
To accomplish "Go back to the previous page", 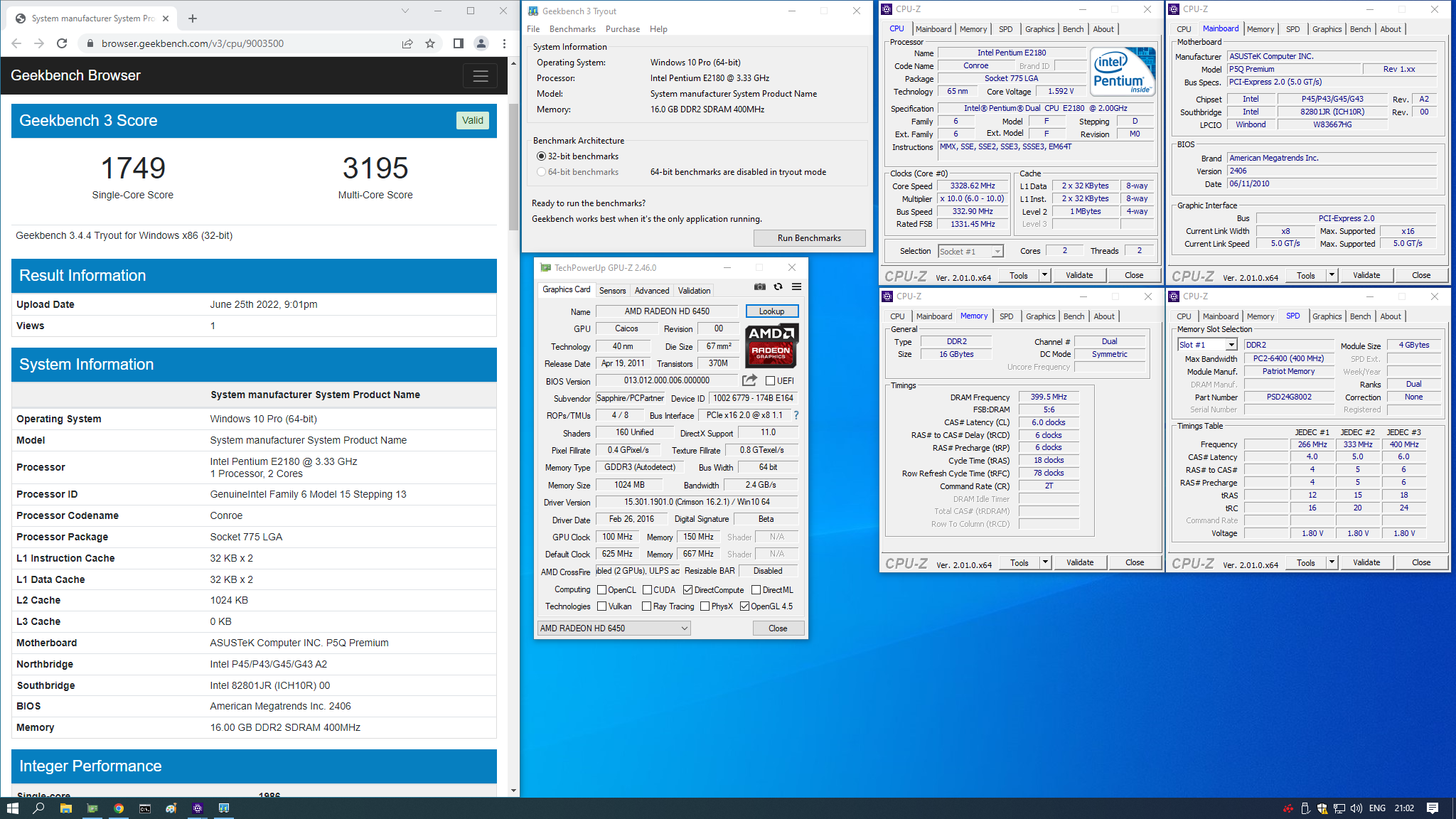I will (16, 43).
